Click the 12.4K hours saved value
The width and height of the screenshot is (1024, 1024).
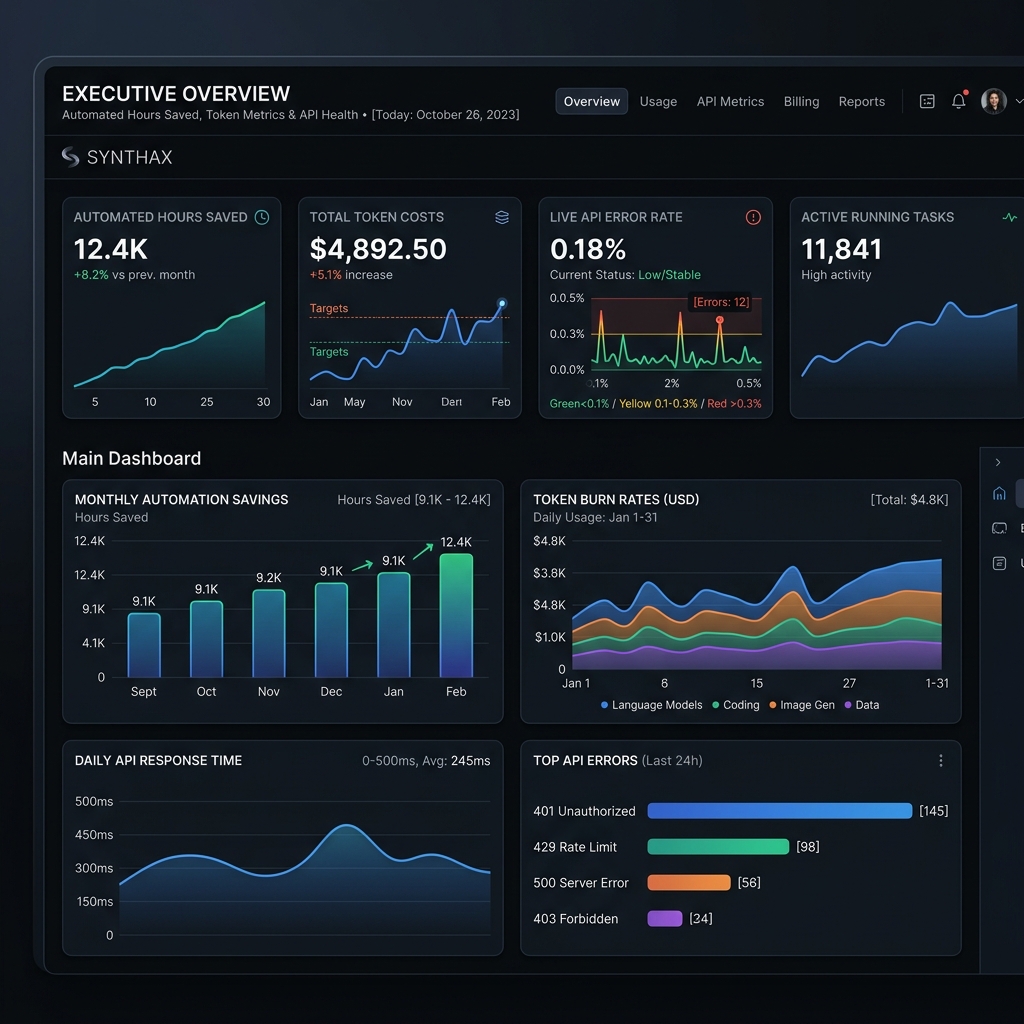110,249
